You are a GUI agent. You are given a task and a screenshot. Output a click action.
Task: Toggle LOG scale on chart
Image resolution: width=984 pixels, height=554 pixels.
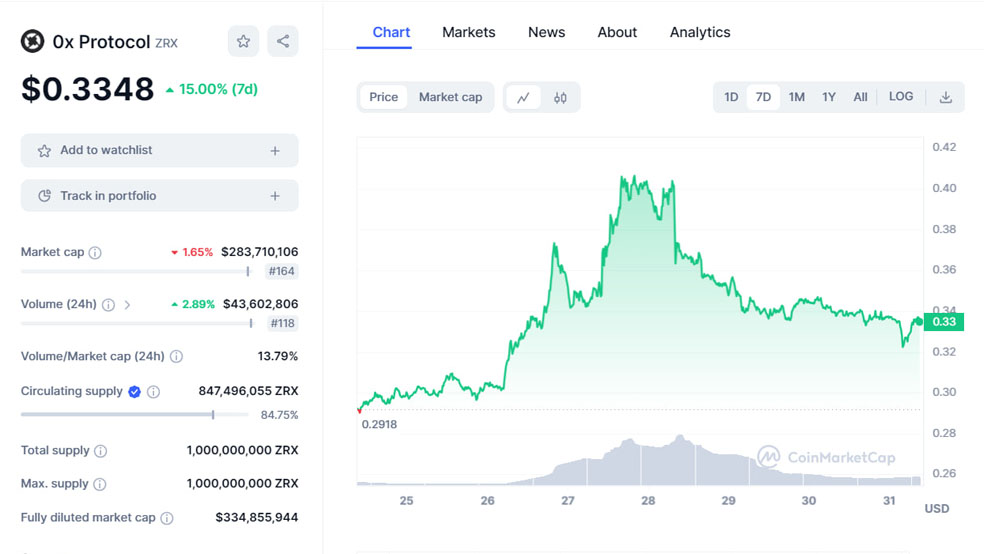coord(901,97)
